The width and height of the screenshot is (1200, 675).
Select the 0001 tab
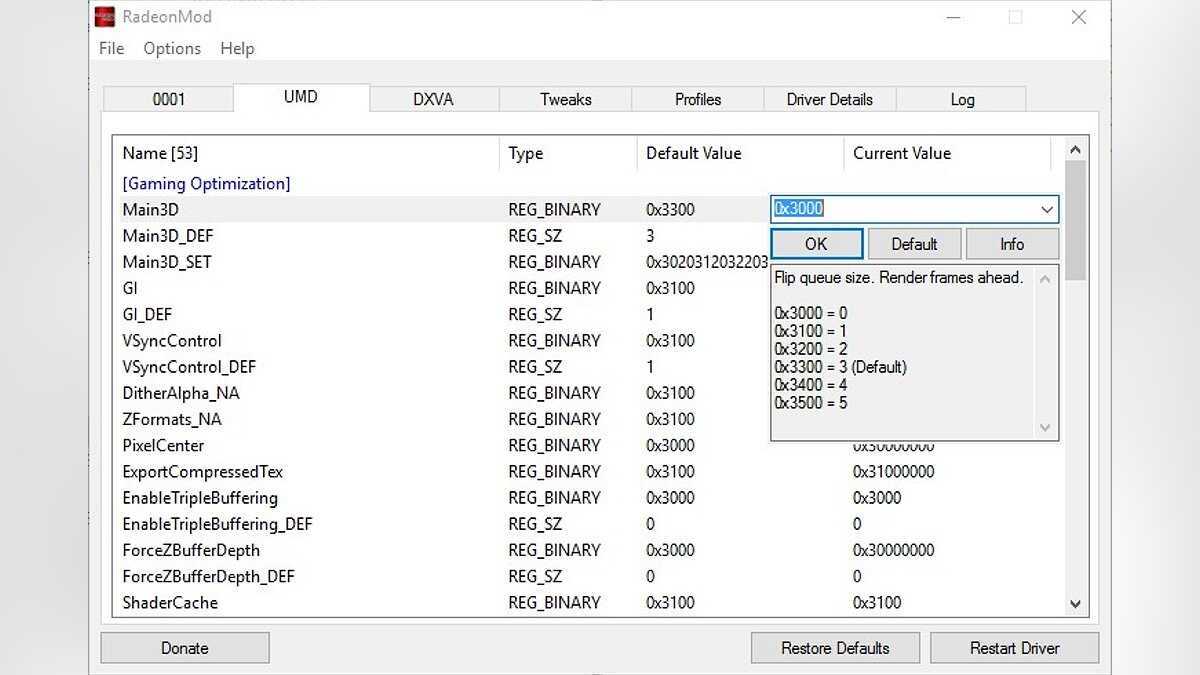point(168,99)
